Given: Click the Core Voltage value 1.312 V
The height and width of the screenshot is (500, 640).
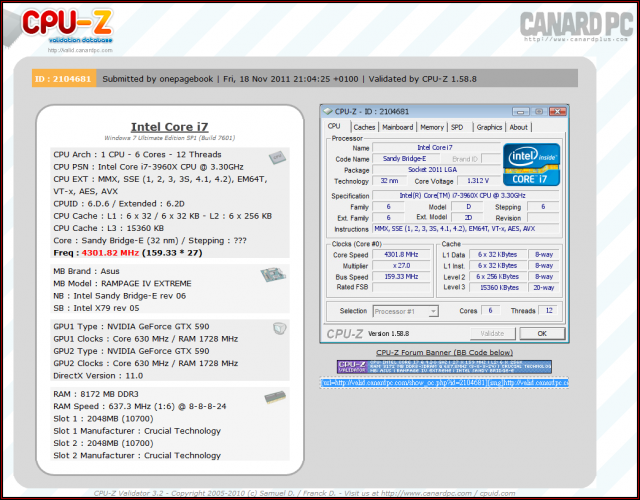Looking at the screenshot, I should pyautogui.click(x=478, y=180).
